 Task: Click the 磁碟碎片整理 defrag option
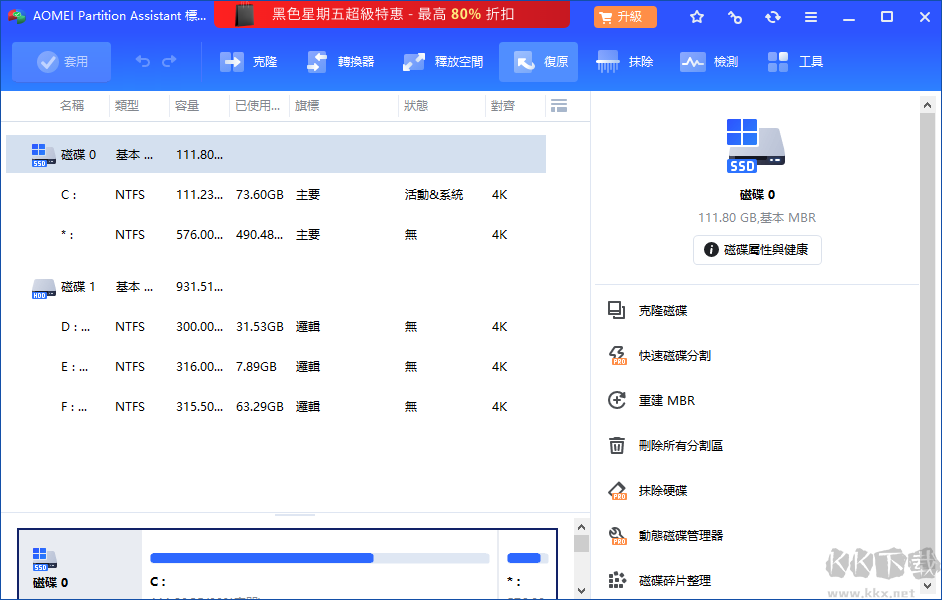tap(675, 581)
